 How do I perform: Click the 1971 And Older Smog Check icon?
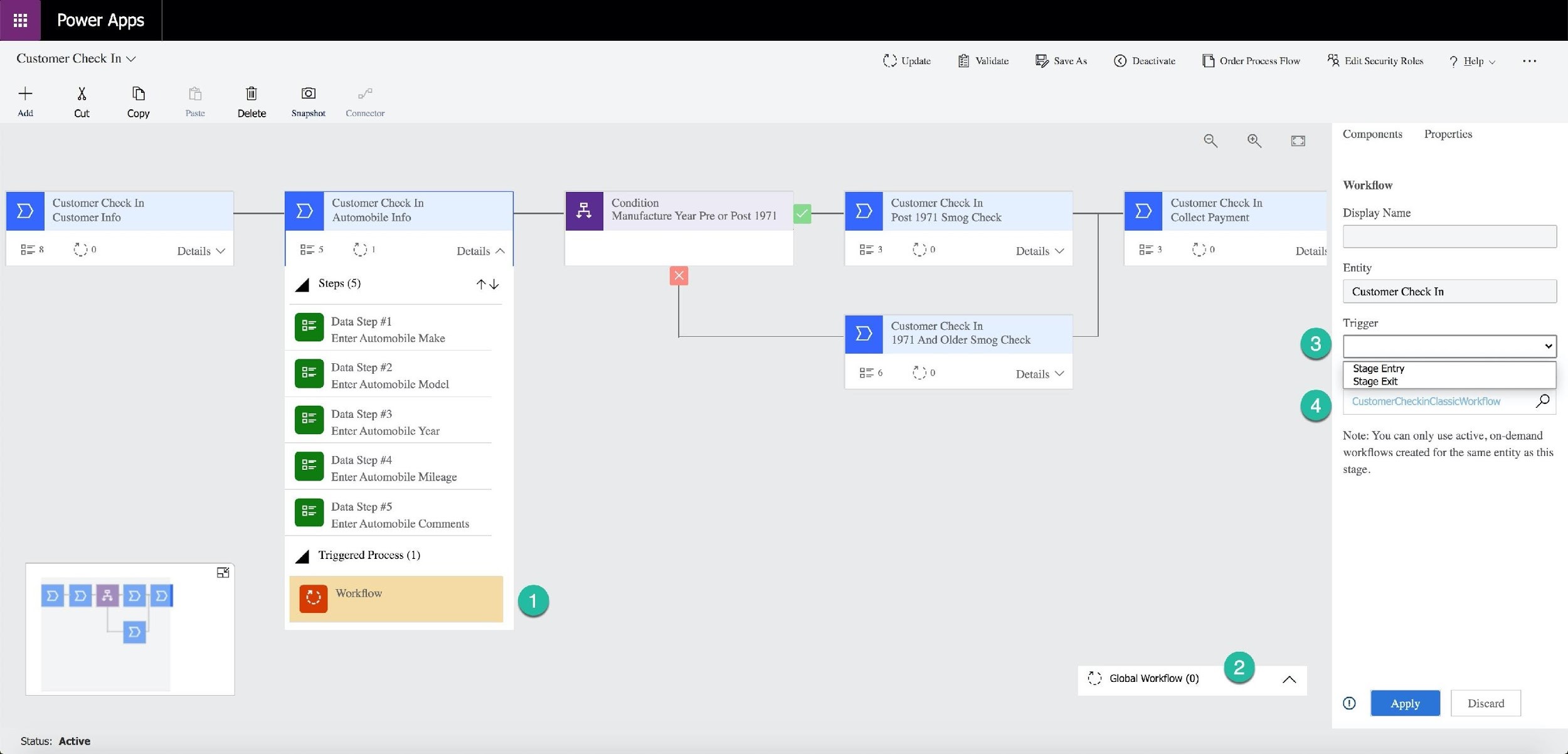[x=864, y=334]
